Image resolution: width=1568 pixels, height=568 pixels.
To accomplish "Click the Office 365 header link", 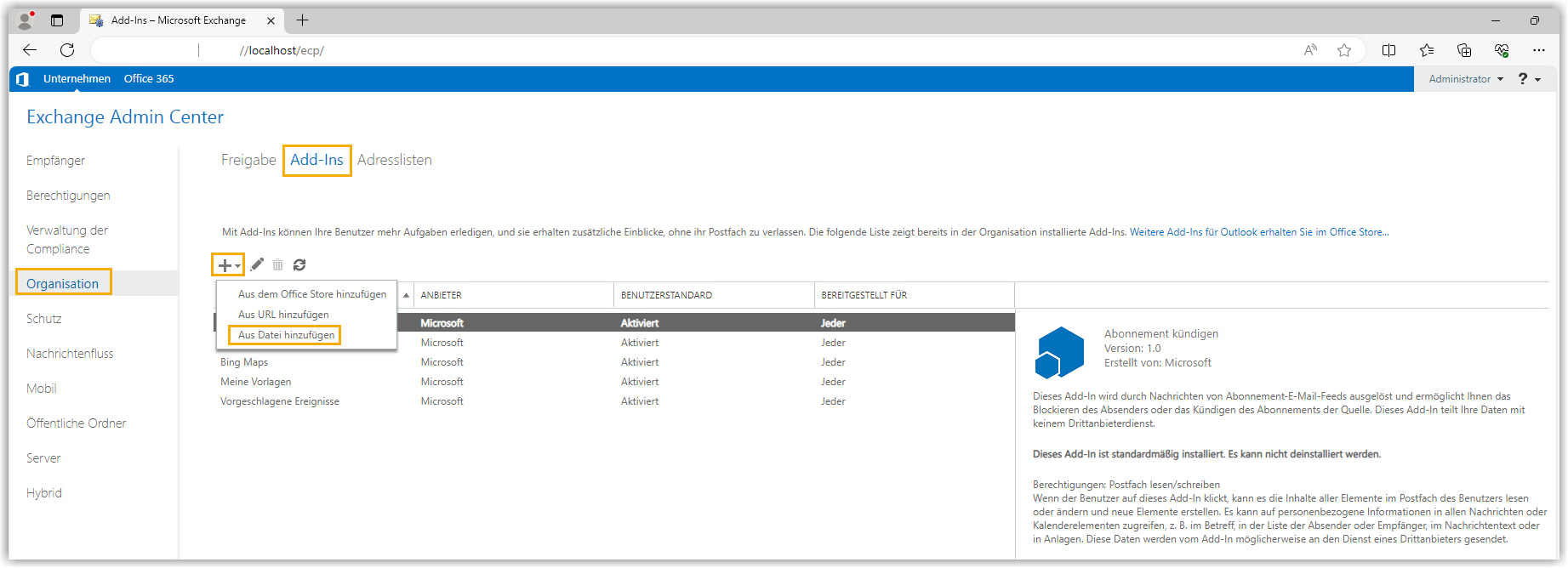I will pyautogui.click(x=149, y=79).
